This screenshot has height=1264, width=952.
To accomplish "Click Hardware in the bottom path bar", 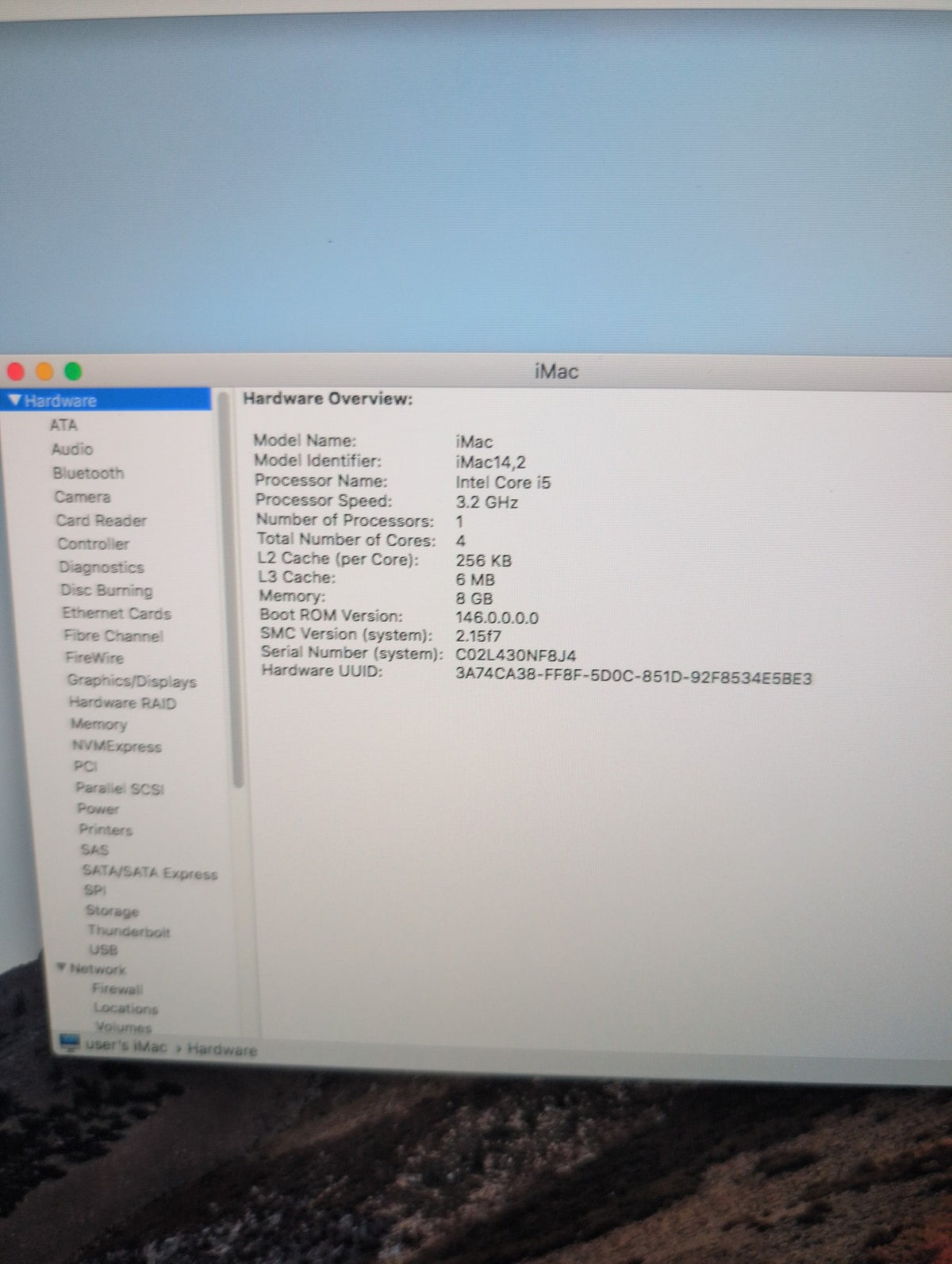I will 222,1050.
